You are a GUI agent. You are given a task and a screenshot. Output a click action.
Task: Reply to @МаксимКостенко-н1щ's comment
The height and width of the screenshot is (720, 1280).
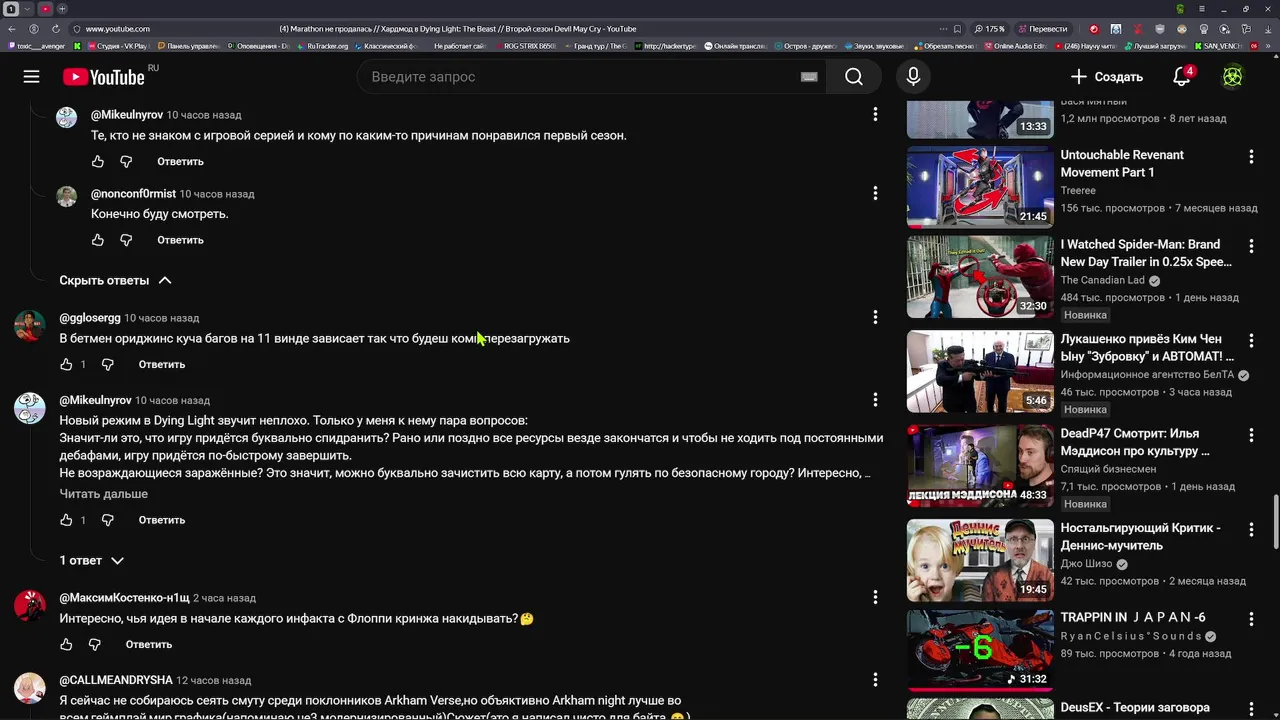click(149, 644)
